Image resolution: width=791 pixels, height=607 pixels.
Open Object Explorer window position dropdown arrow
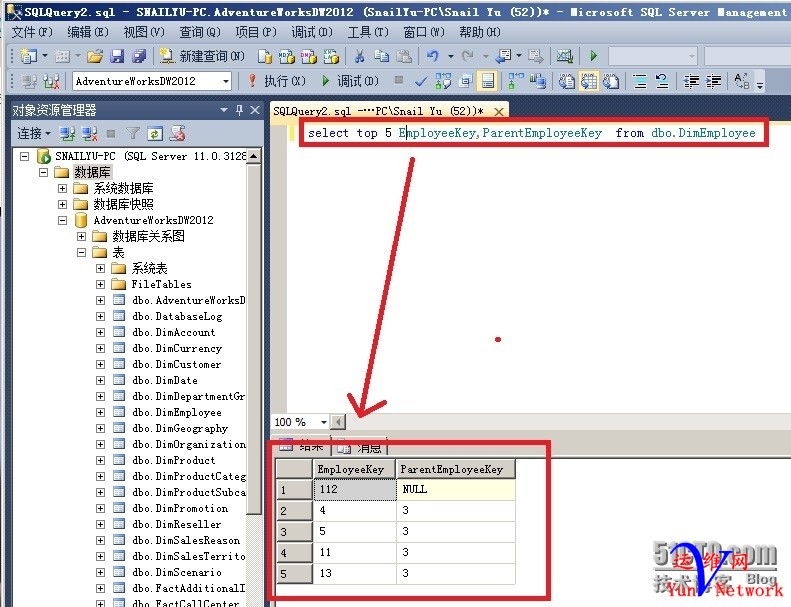click(224, 109)
